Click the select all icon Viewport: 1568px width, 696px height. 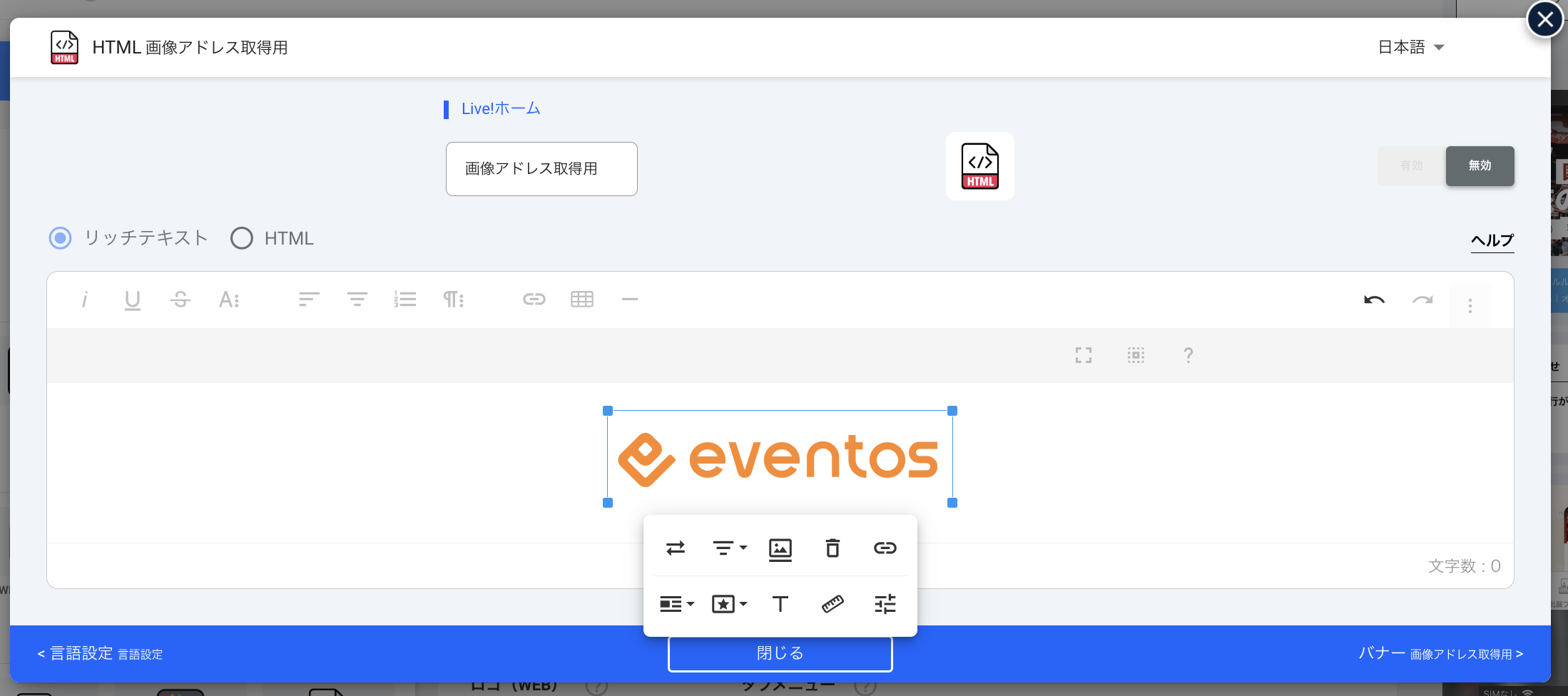tap(1136, 355)
